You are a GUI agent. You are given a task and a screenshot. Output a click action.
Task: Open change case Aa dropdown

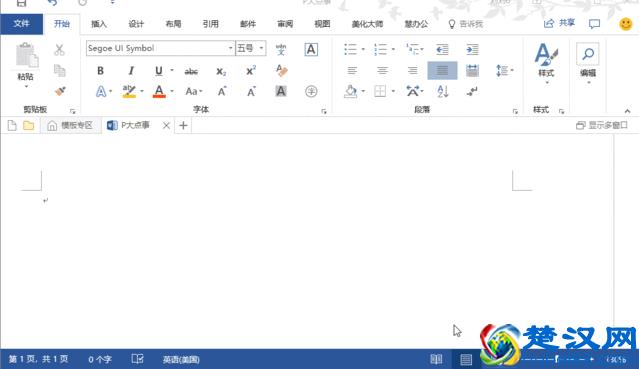[194, 91]
